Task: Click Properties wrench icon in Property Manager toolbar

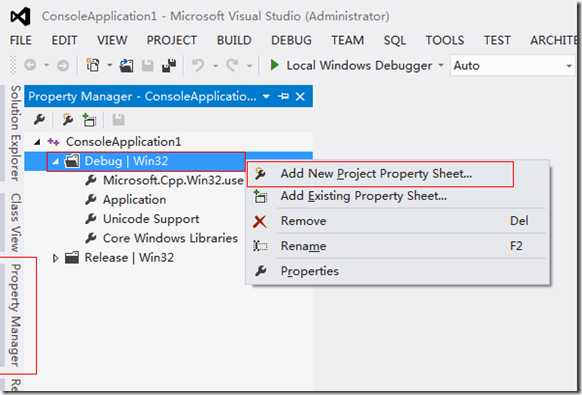Action: click(39, 120)
